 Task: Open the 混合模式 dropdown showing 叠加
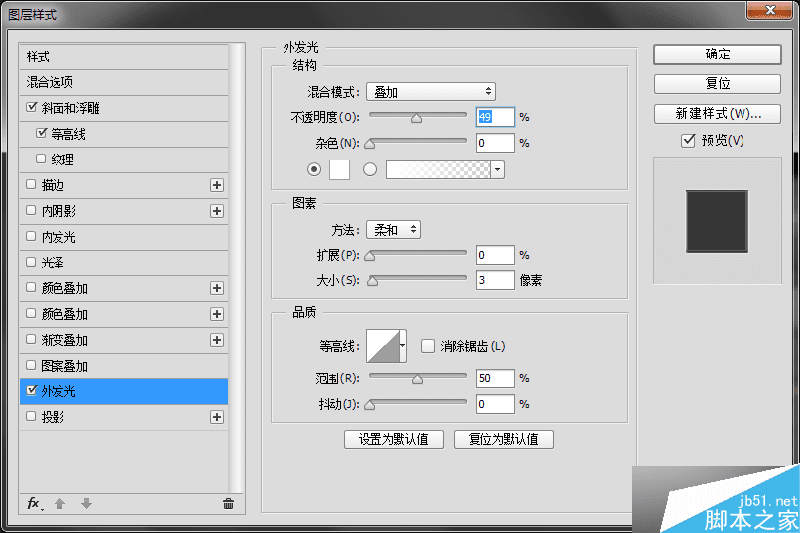click(431, 92)
